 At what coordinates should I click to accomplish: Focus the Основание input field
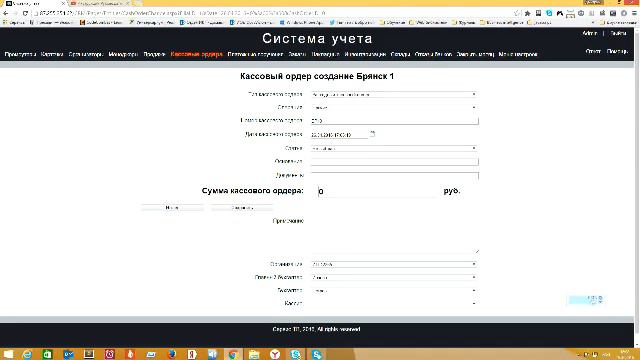(394, 161)
